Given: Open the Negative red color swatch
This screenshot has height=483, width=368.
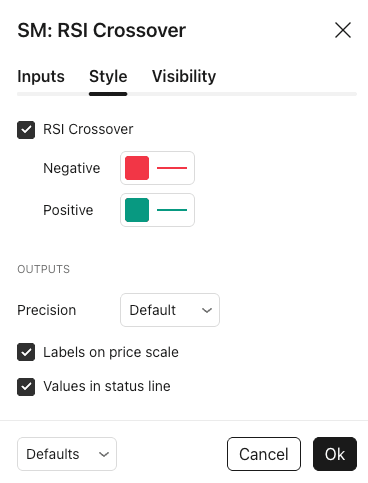Looking at the screenshot, I should click(x=137, y=168).
